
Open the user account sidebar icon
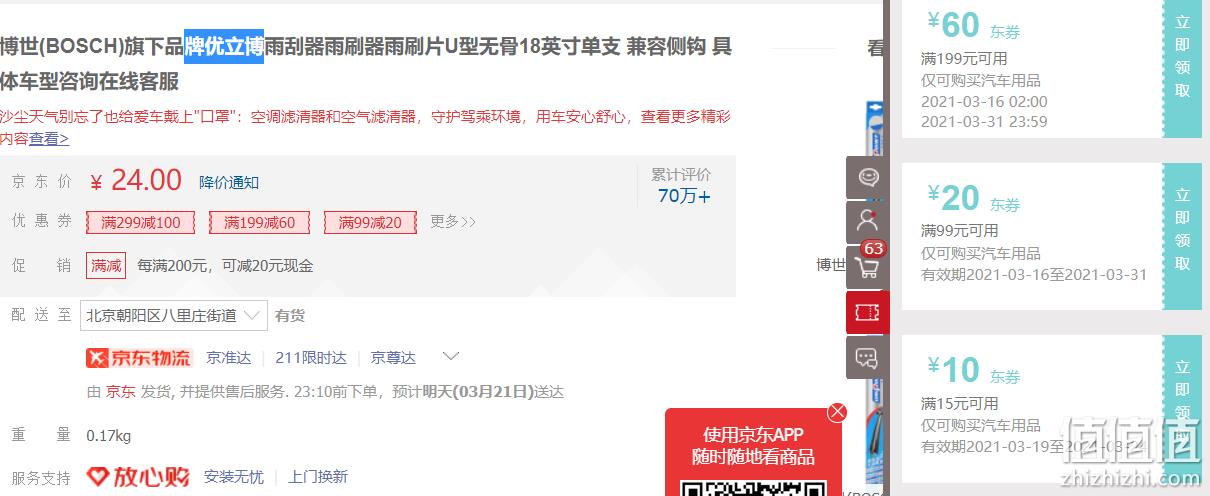867,222
